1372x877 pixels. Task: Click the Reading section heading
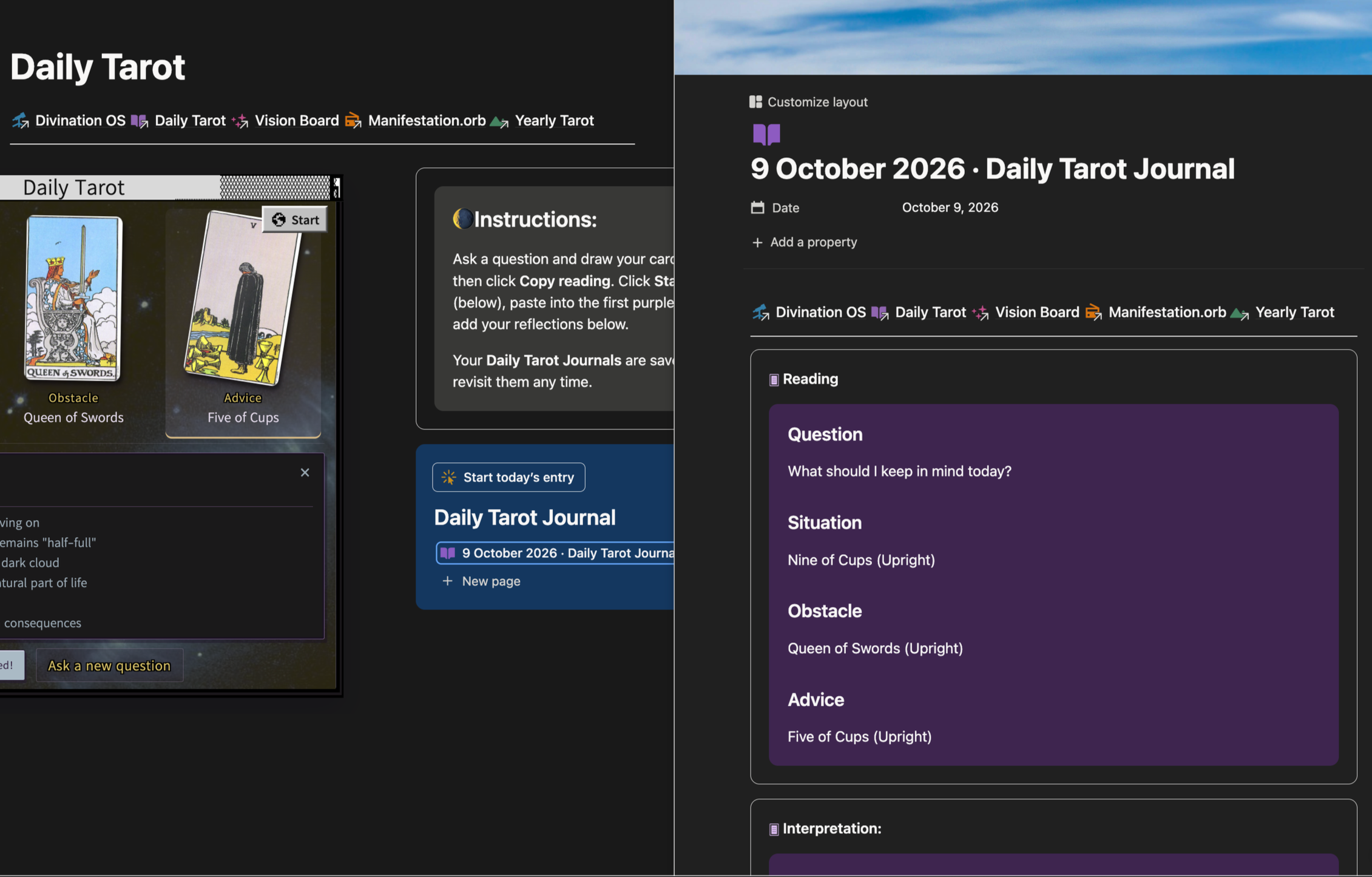point(810,379)
